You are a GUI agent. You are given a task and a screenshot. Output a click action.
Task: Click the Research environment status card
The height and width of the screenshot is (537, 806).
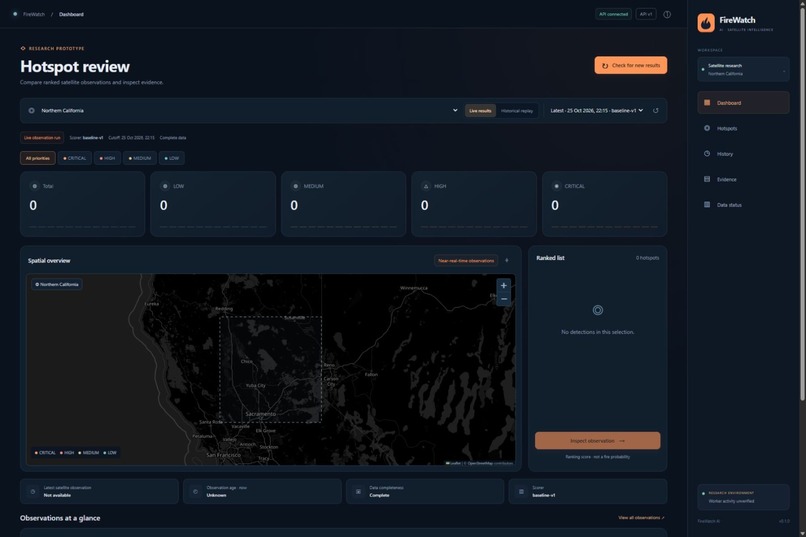point(743,497)
